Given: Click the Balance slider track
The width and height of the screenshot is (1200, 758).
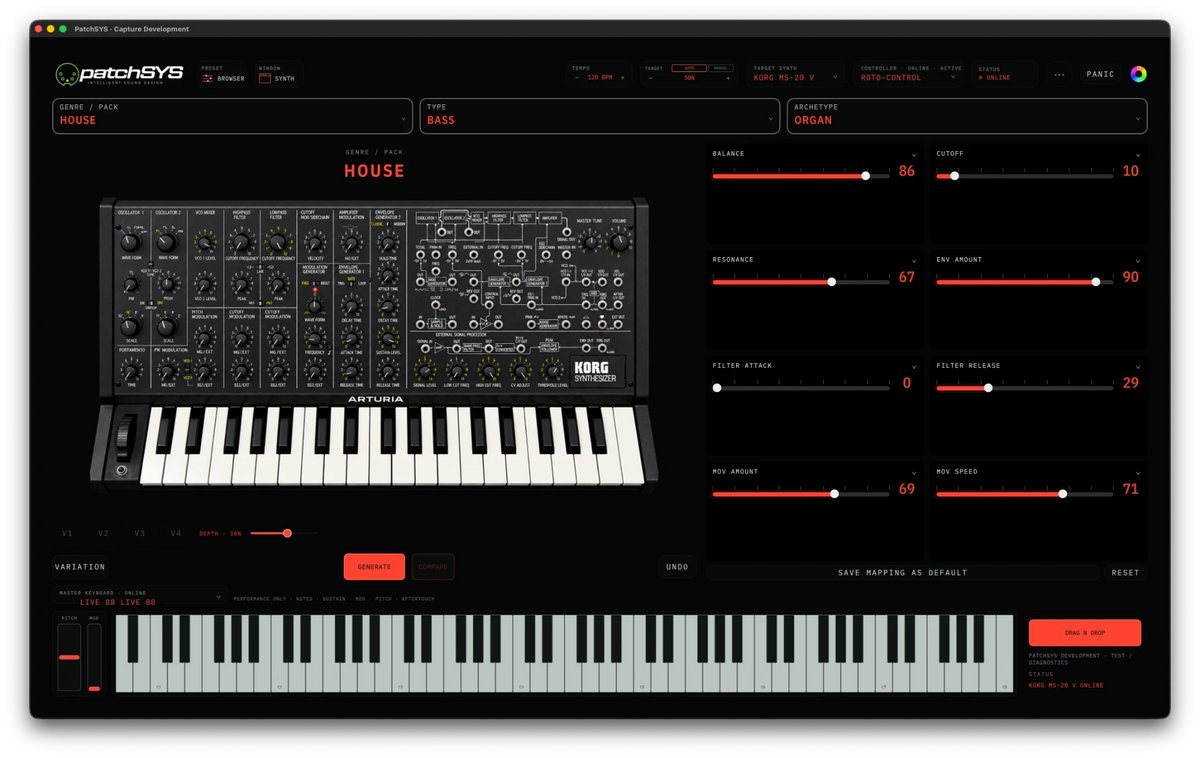Looking at the screenshot, I should click(x=801, y=176).
